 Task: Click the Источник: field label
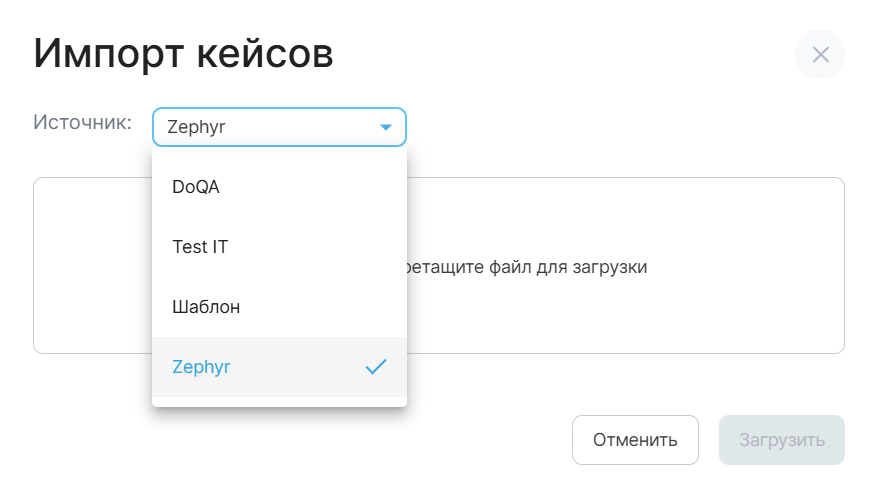click(x=83, y=122)
